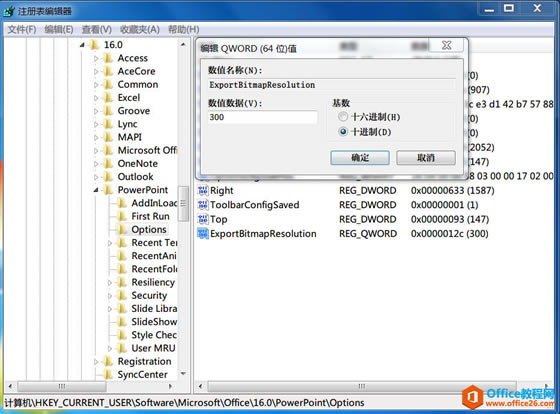Select the RecentFol tree item

[x=154, y=269]
